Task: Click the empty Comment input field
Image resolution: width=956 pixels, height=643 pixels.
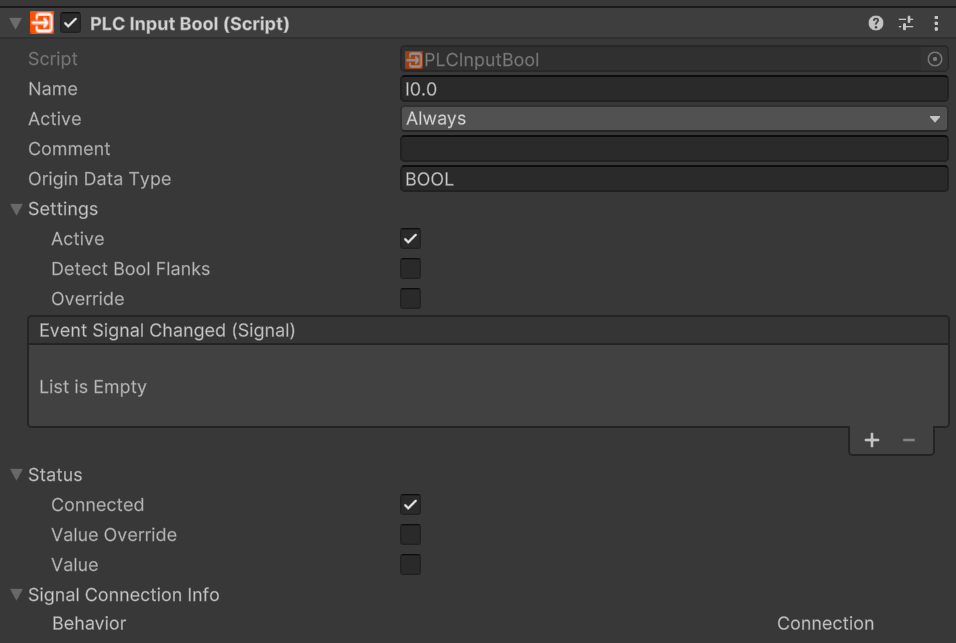Action: click(x=674, y=149)
